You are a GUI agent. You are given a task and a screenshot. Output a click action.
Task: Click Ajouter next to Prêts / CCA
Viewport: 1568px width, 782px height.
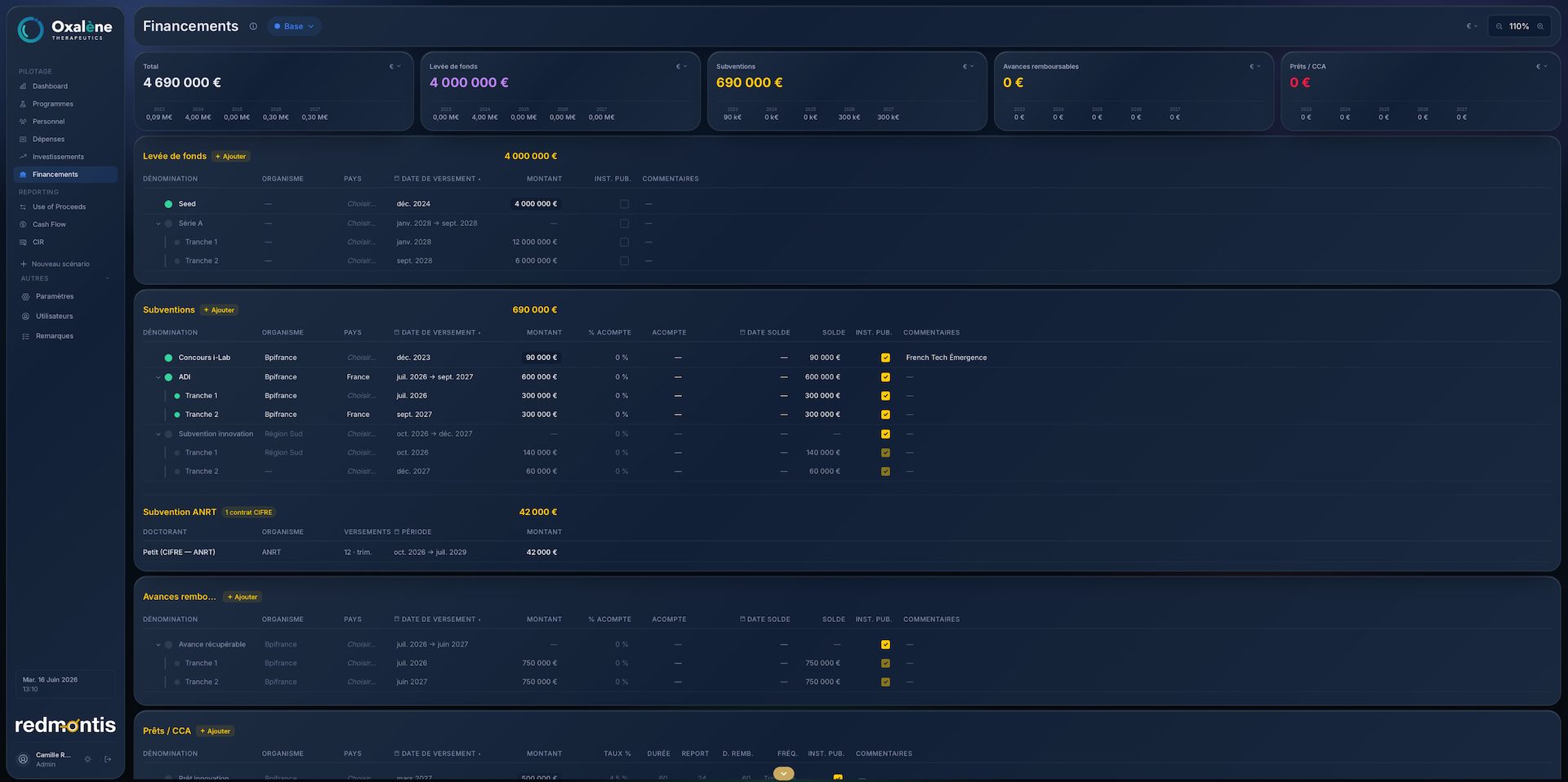[x=216, y=731]
